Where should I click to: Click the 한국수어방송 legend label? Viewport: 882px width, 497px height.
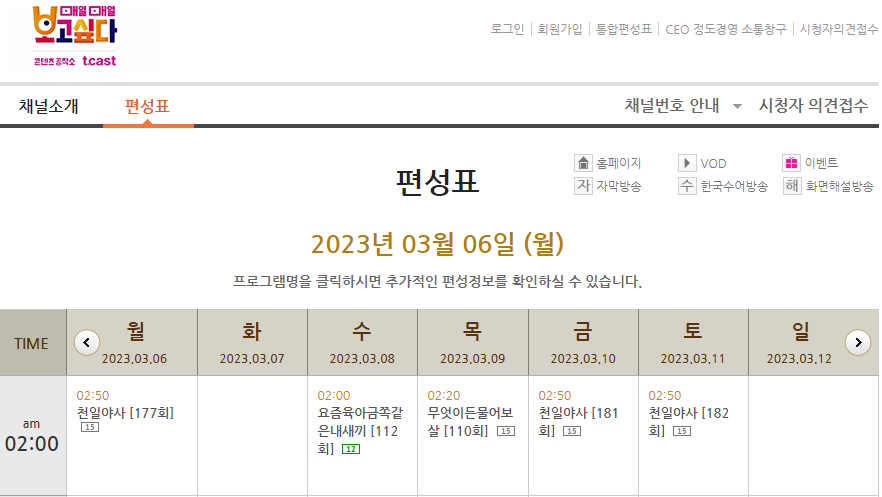coord(734,186)
